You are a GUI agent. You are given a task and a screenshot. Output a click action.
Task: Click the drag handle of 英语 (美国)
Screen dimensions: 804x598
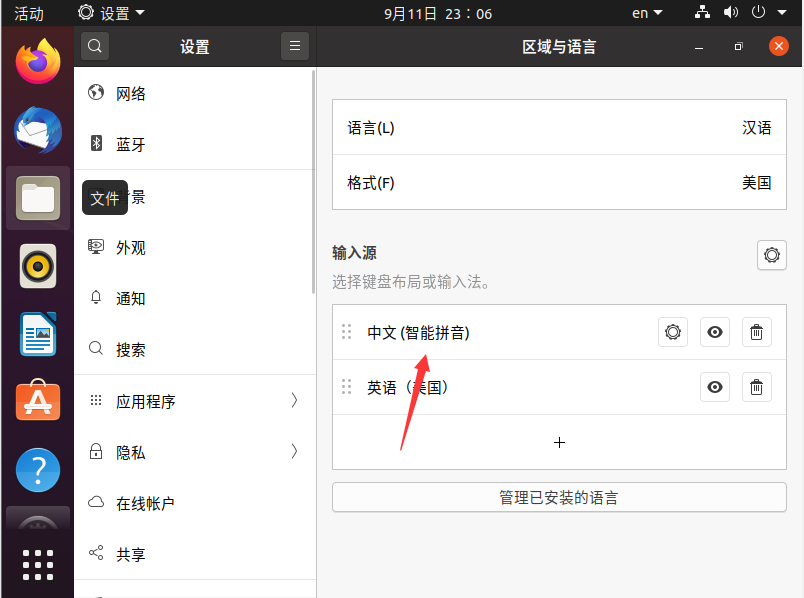pos(347,387)
